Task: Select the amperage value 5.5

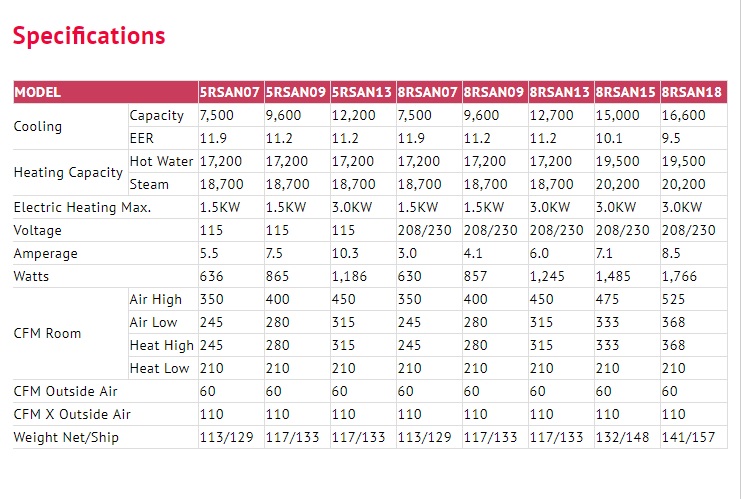Action: pyautogui.click(x=209, y=254)
